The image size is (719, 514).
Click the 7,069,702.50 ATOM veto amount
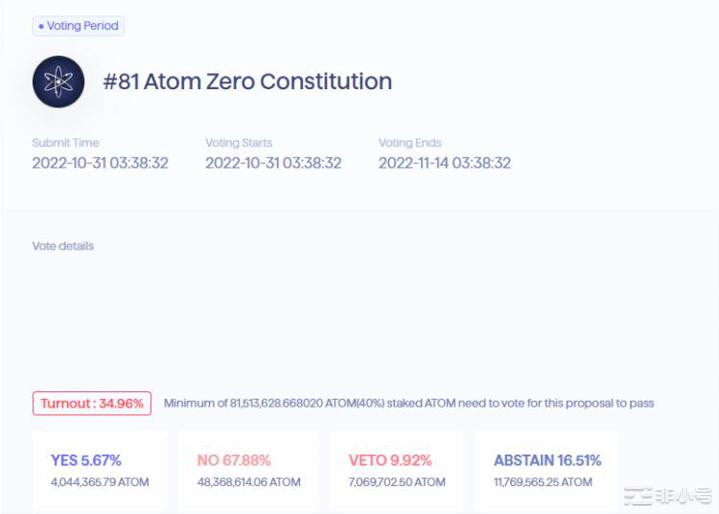[397, 482]
